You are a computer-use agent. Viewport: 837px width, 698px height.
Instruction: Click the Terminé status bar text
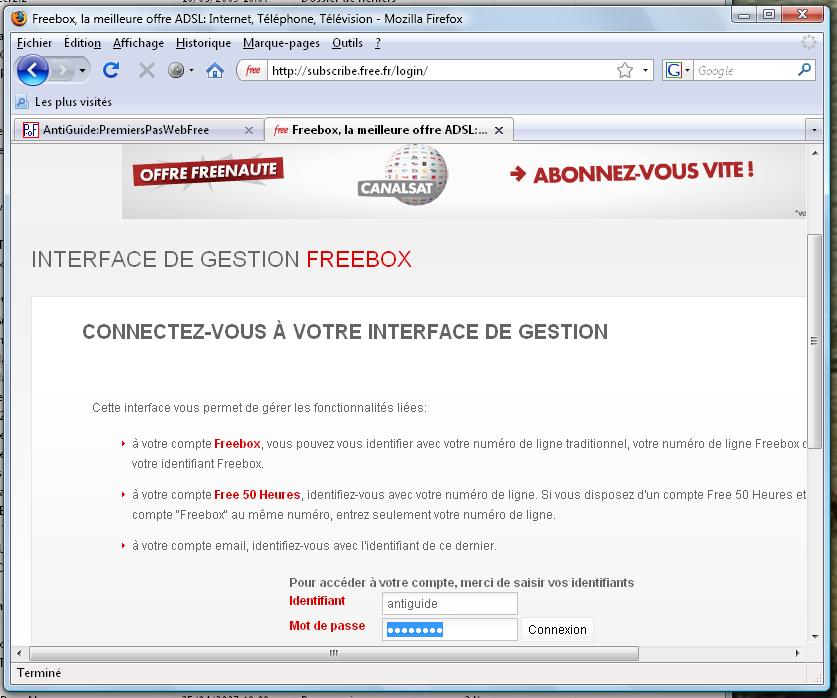click(39, 672)
